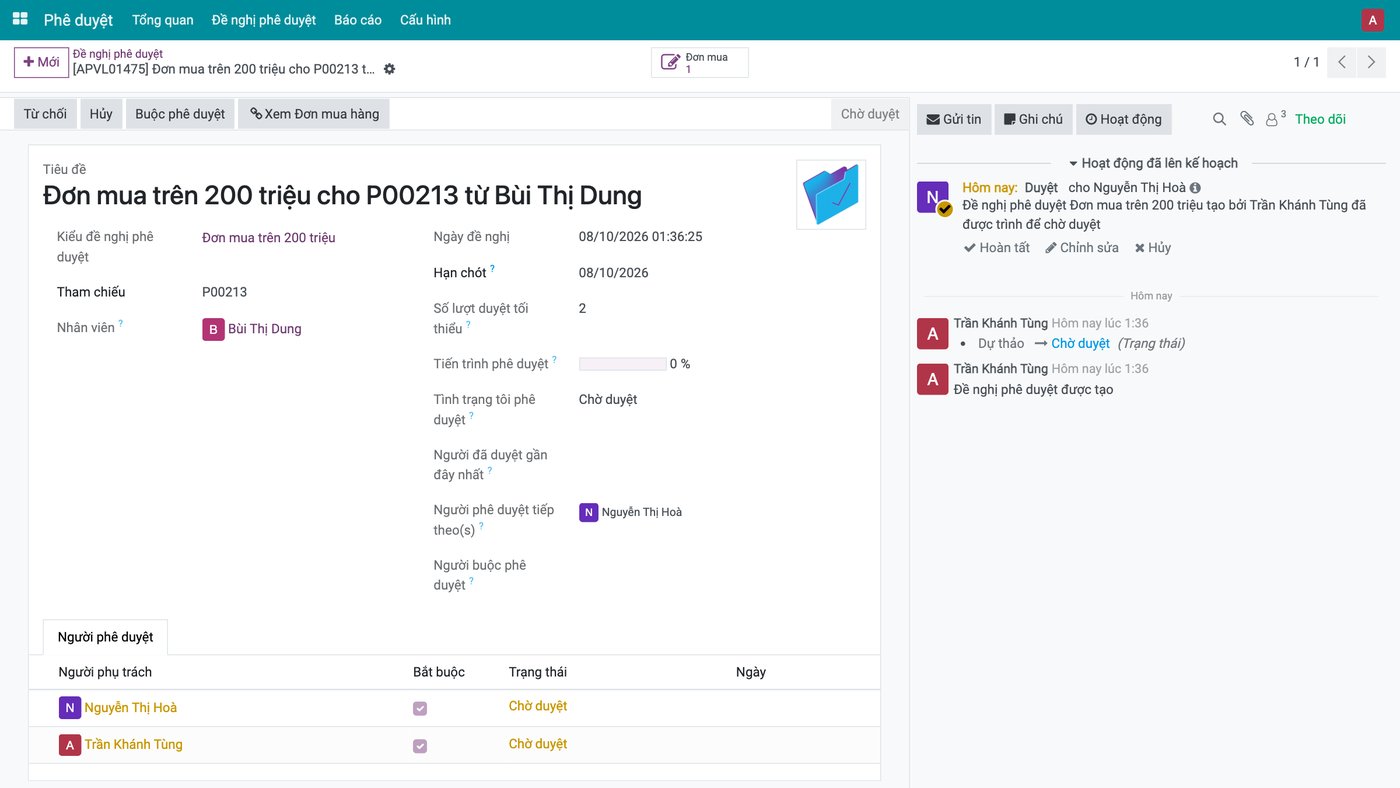Click help tooltip beside Tiến trình phê duyệt
This screenshot has width=1400, height=788.
point(554,360)
